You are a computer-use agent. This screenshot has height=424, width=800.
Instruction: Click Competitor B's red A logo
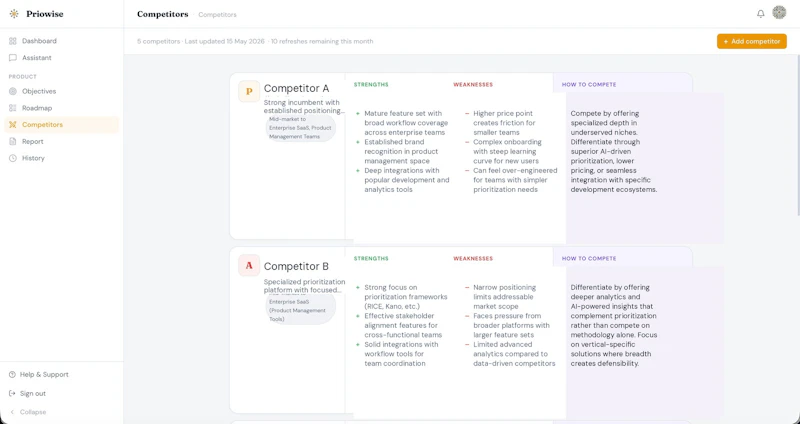click(x=249, y=265)
